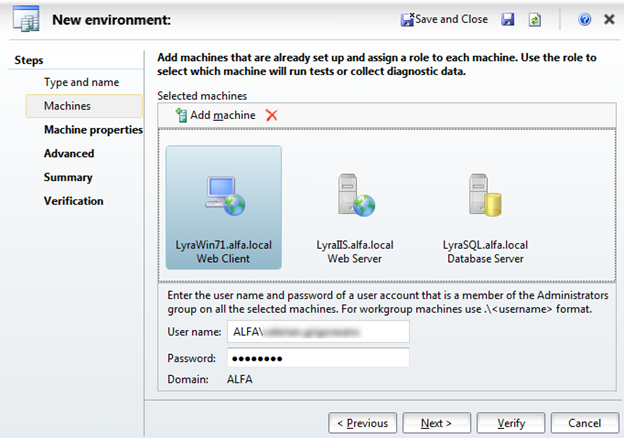The height and width of the screenshot is (438, 624).
Task: Click into the User name field
Action: (318, 331)
